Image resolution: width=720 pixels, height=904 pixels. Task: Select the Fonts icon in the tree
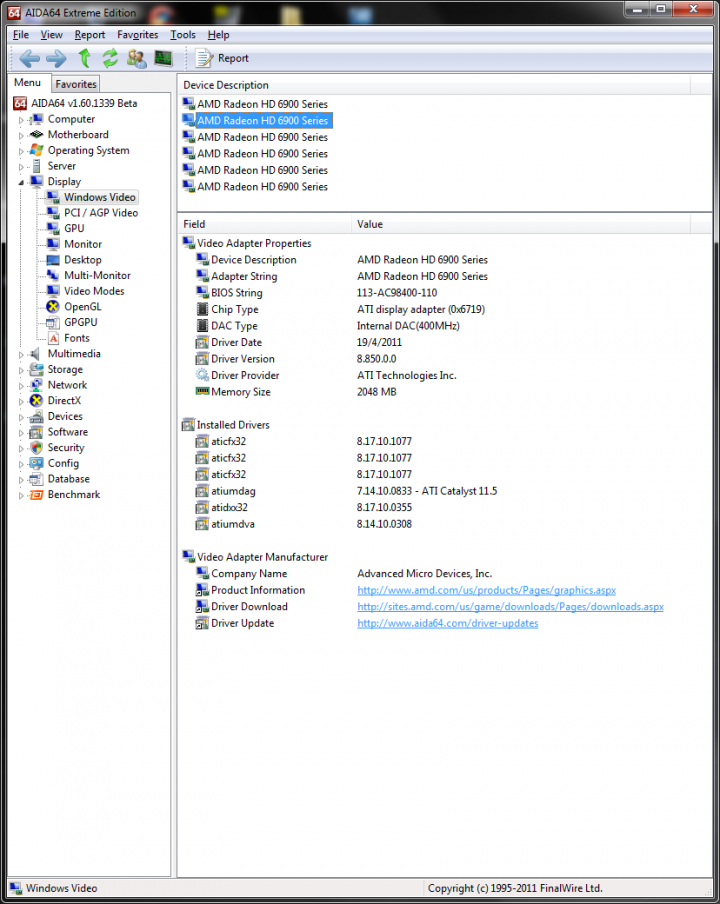[53, 338]
